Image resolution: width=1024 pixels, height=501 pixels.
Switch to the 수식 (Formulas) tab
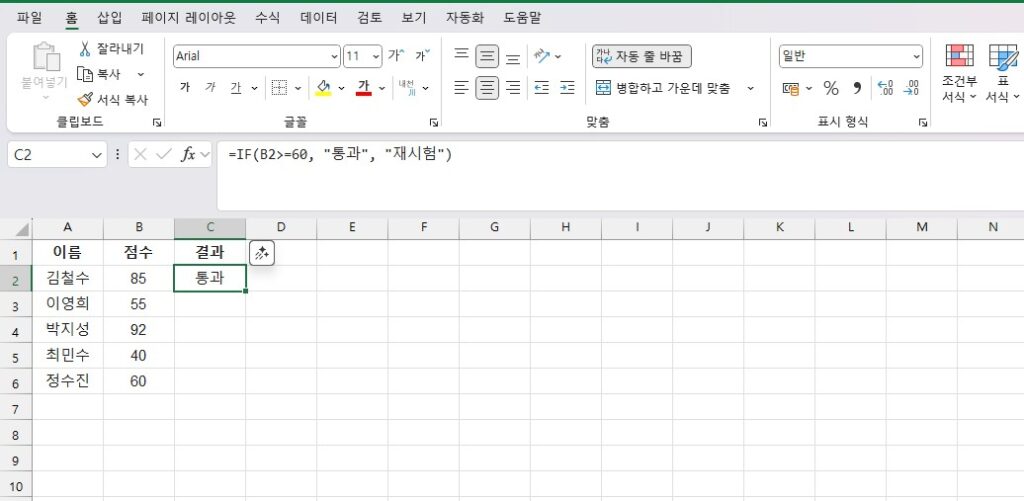pos(267,18)
